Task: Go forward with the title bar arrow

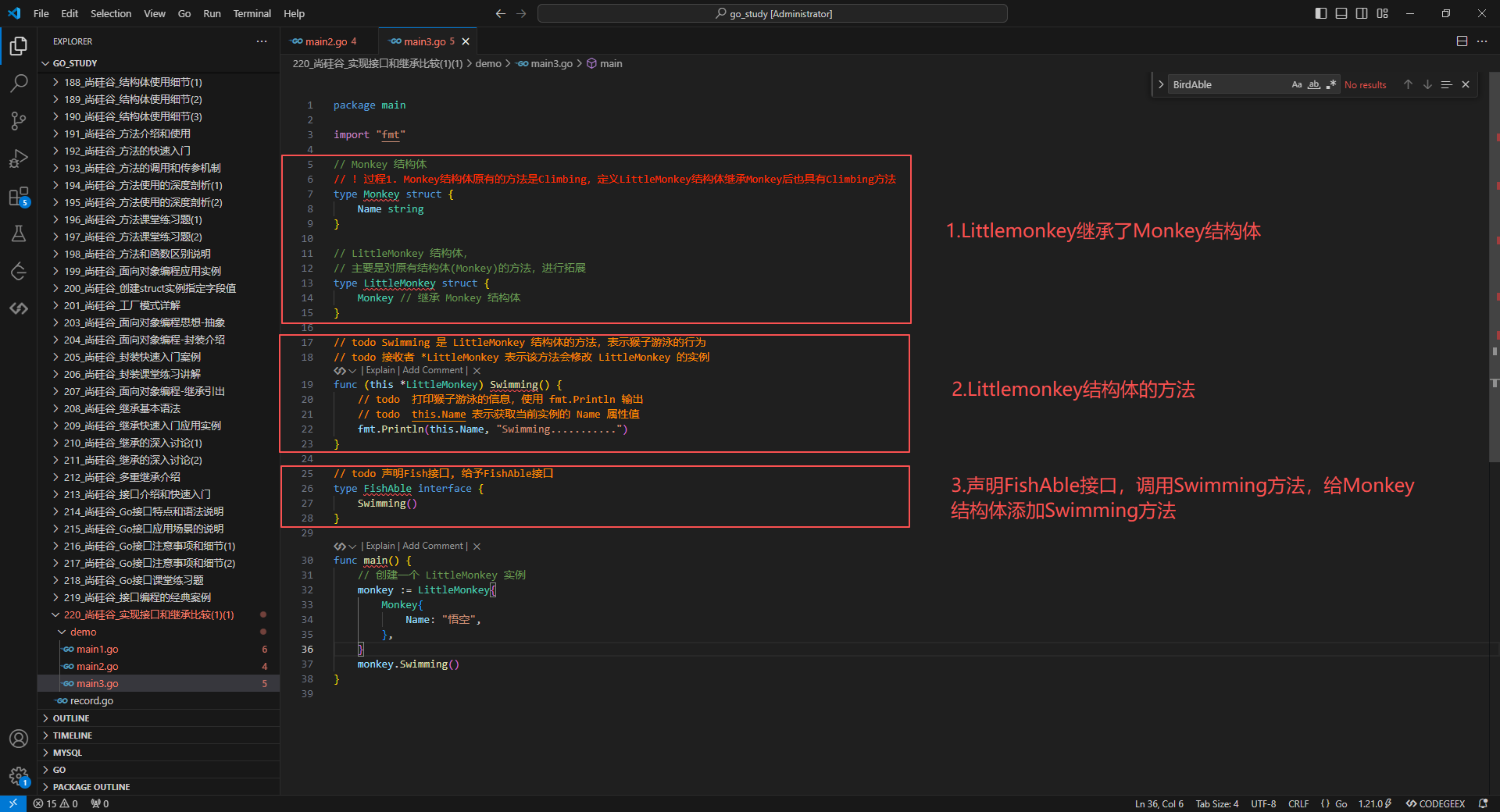Action: pos(521,13)
